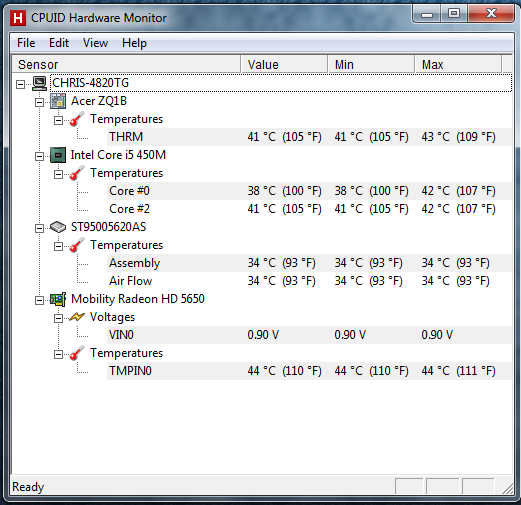This screenshot has height=505, width=521.
Task: Minimize the CPUID Hardware Monitor window
Action: [x=427, y=14]
